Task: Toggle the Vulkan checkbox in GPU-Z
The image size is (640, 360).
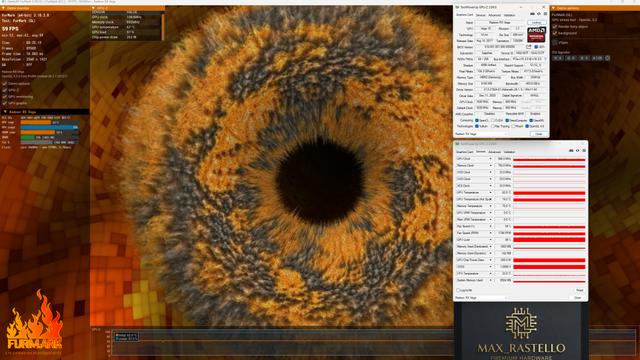Action: (x=477, y=127)
